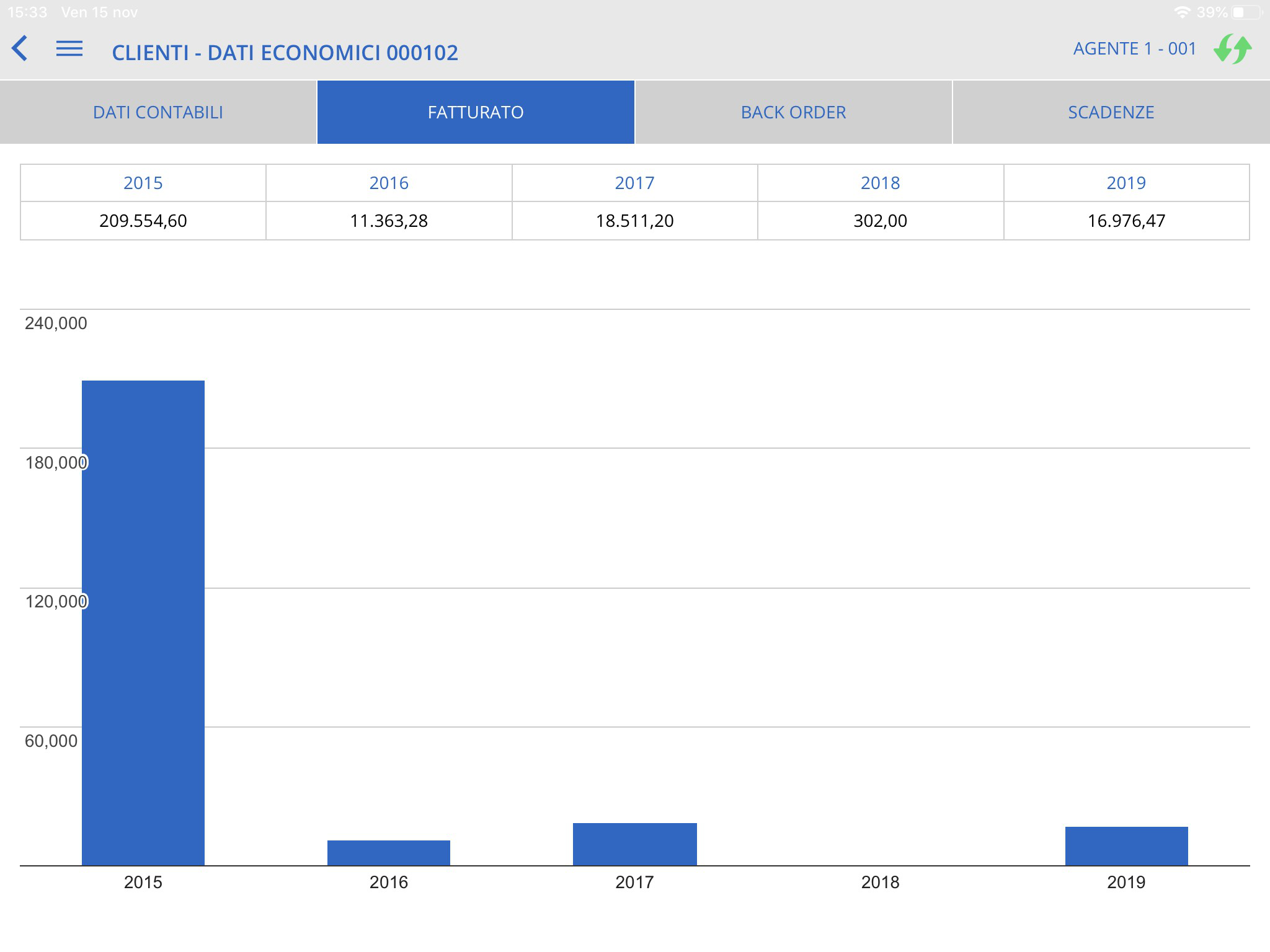This screenshot has height=952, width=1270.
Task: Tap the battery indicator icon
Action: 1248,12
